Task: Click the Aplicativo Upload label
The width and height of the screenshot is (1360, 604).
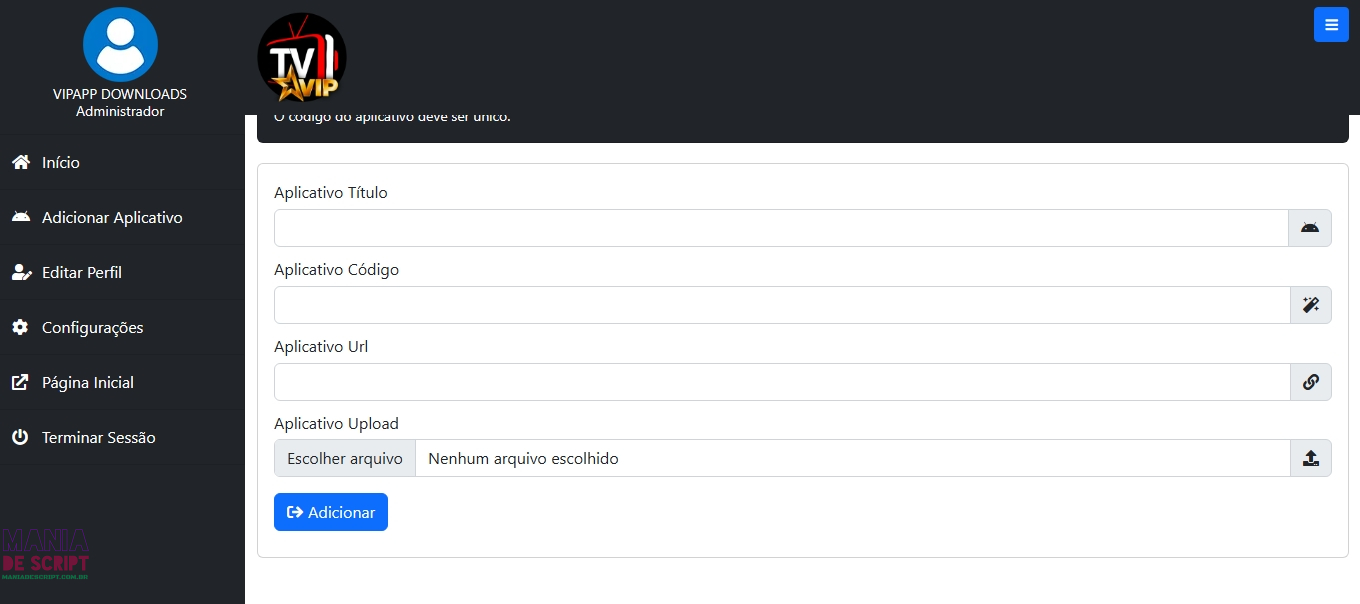Action: [x=336, y=424]
